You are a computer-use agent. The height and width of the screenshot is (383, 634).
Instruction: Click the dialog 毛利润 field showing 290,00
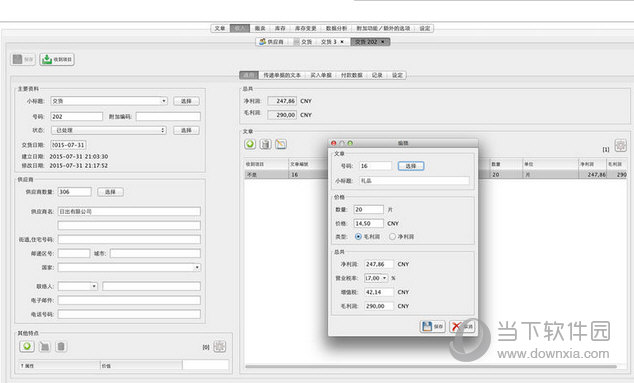(x=379, y=306)
